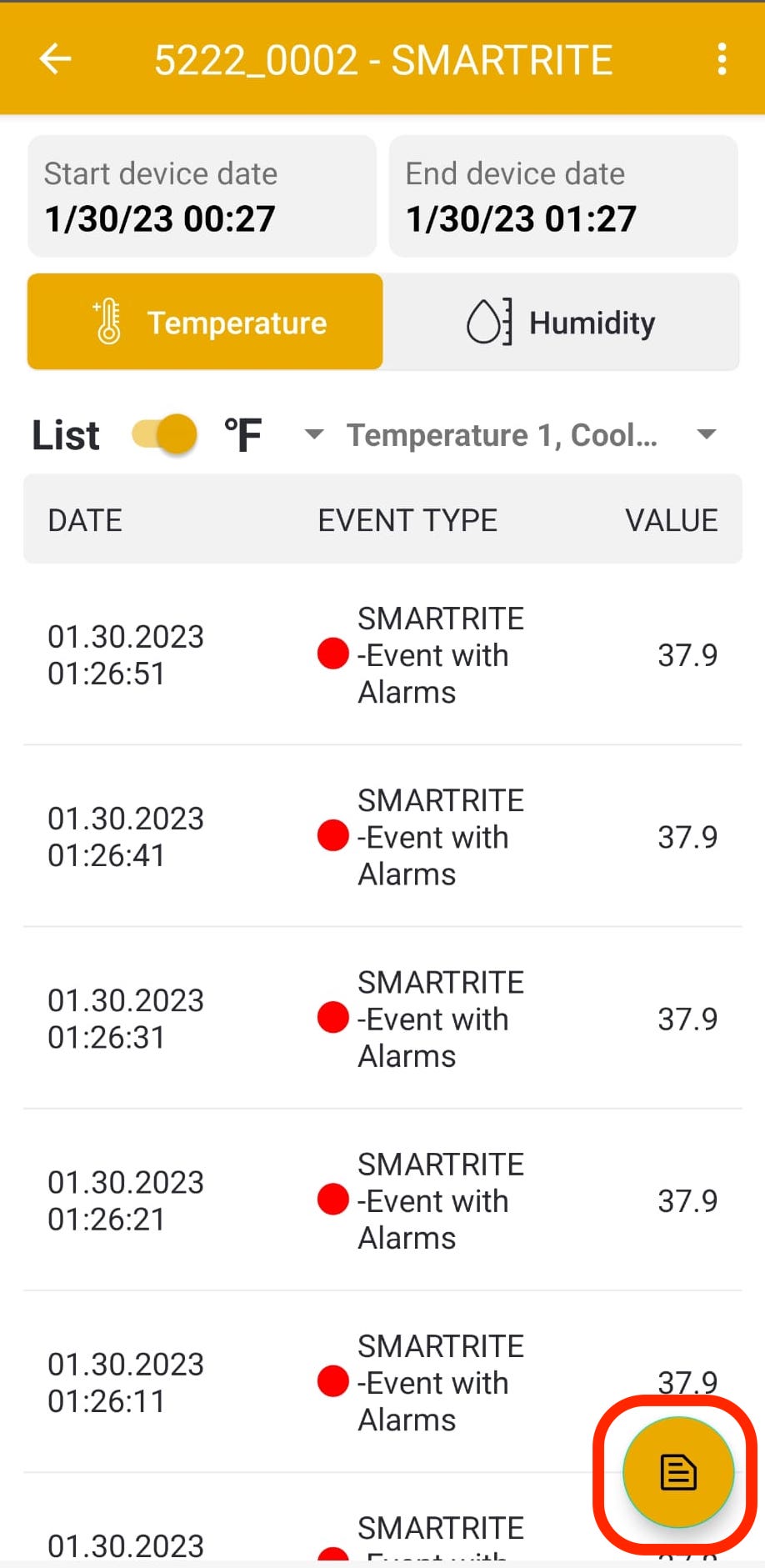The image size is (765, 1568).
Task: Open the °F unit dropdown arrow
Action: click(x=313, y=434)
